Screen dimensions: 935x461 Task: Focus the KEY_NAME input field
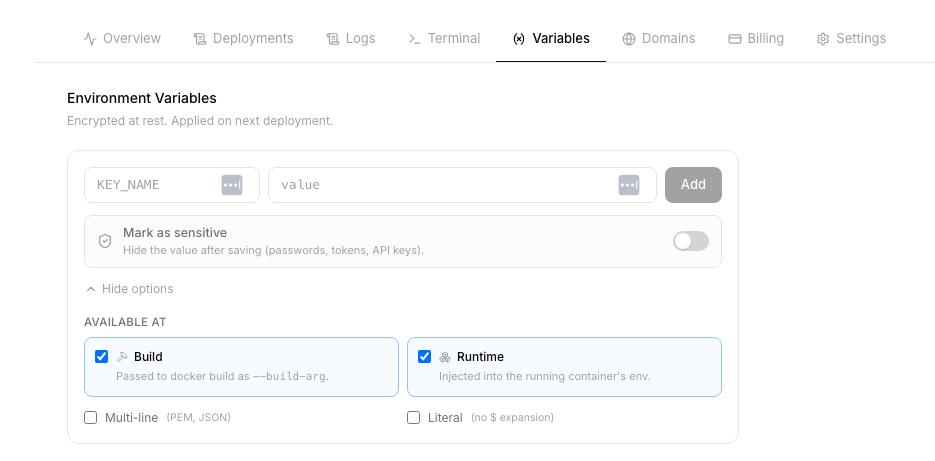172,185
